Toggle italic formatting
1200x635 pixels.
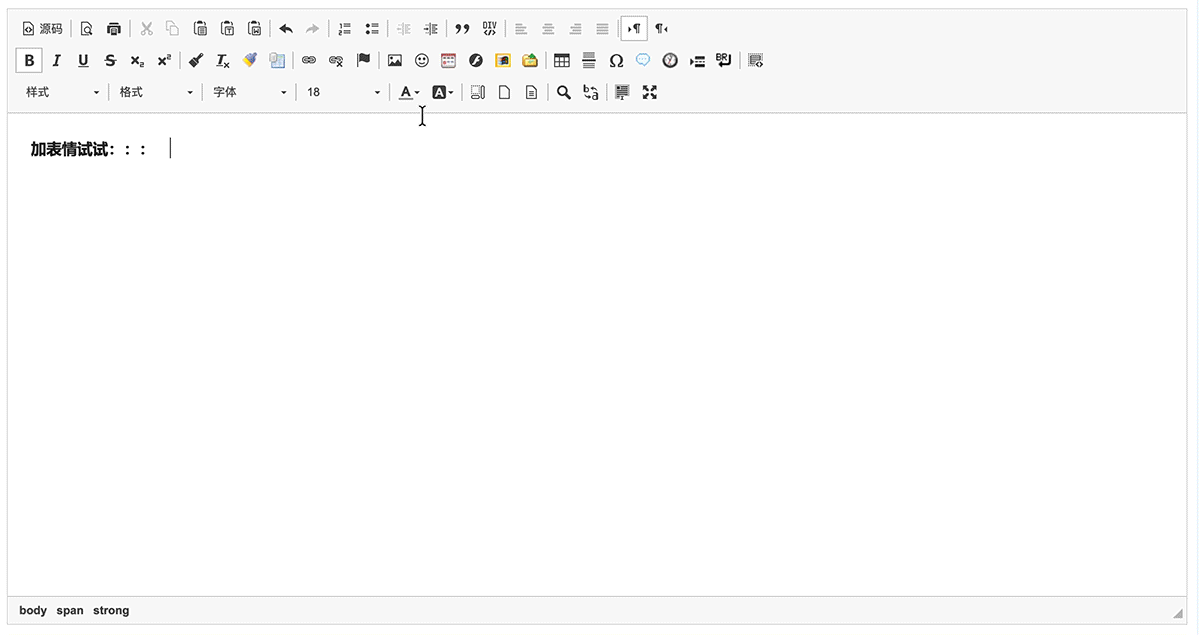point(56,61)
